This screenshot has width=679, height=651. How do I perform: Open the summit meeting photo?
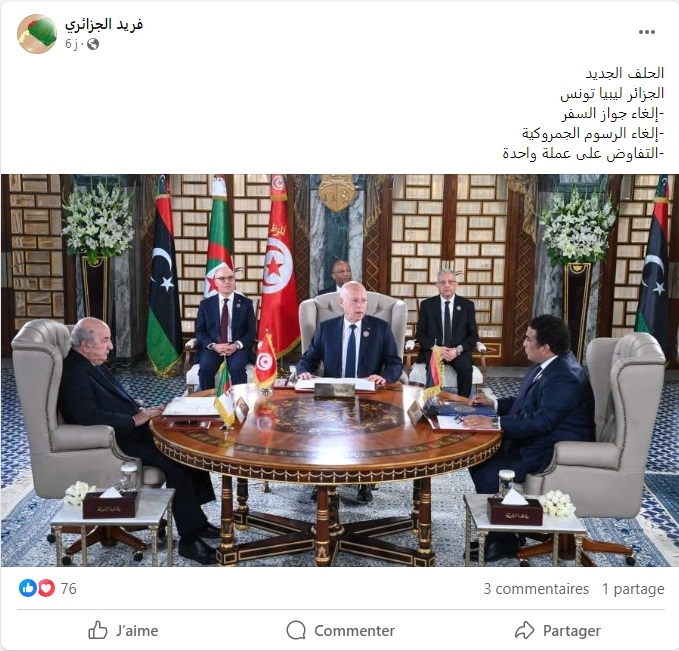(340, 370)
